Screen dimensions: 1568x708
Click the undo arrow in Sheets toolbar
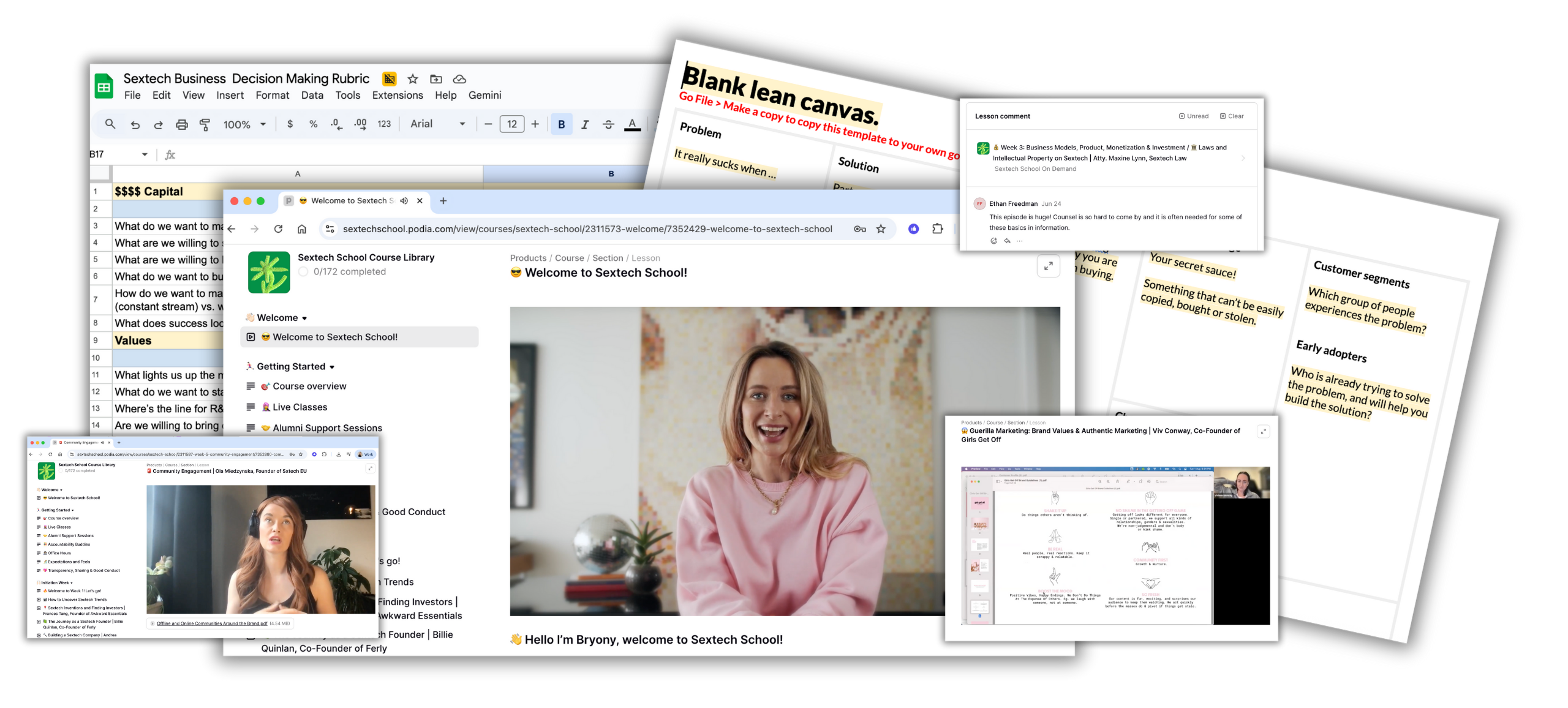coord(135,124)
